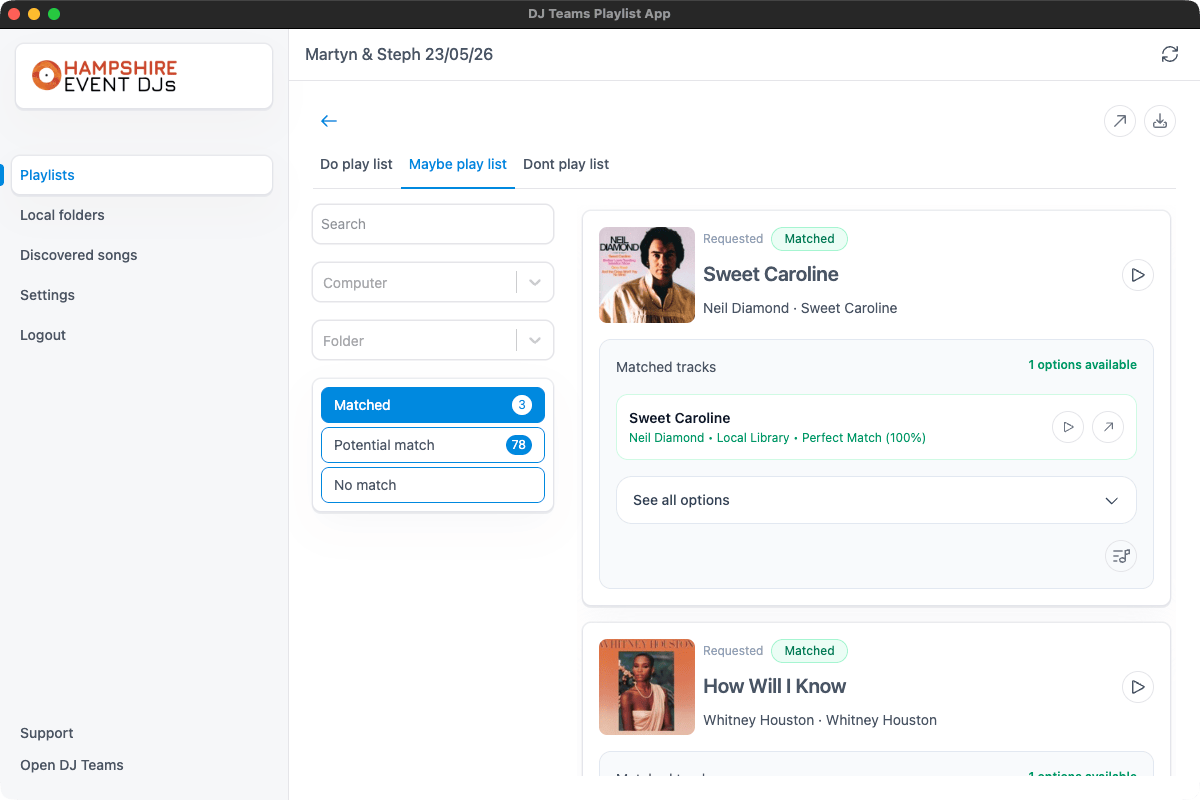Image resolution: width=1200 pixels, height=800 pixels.
Task: Click the download icon near top right
Action: 1159,121
